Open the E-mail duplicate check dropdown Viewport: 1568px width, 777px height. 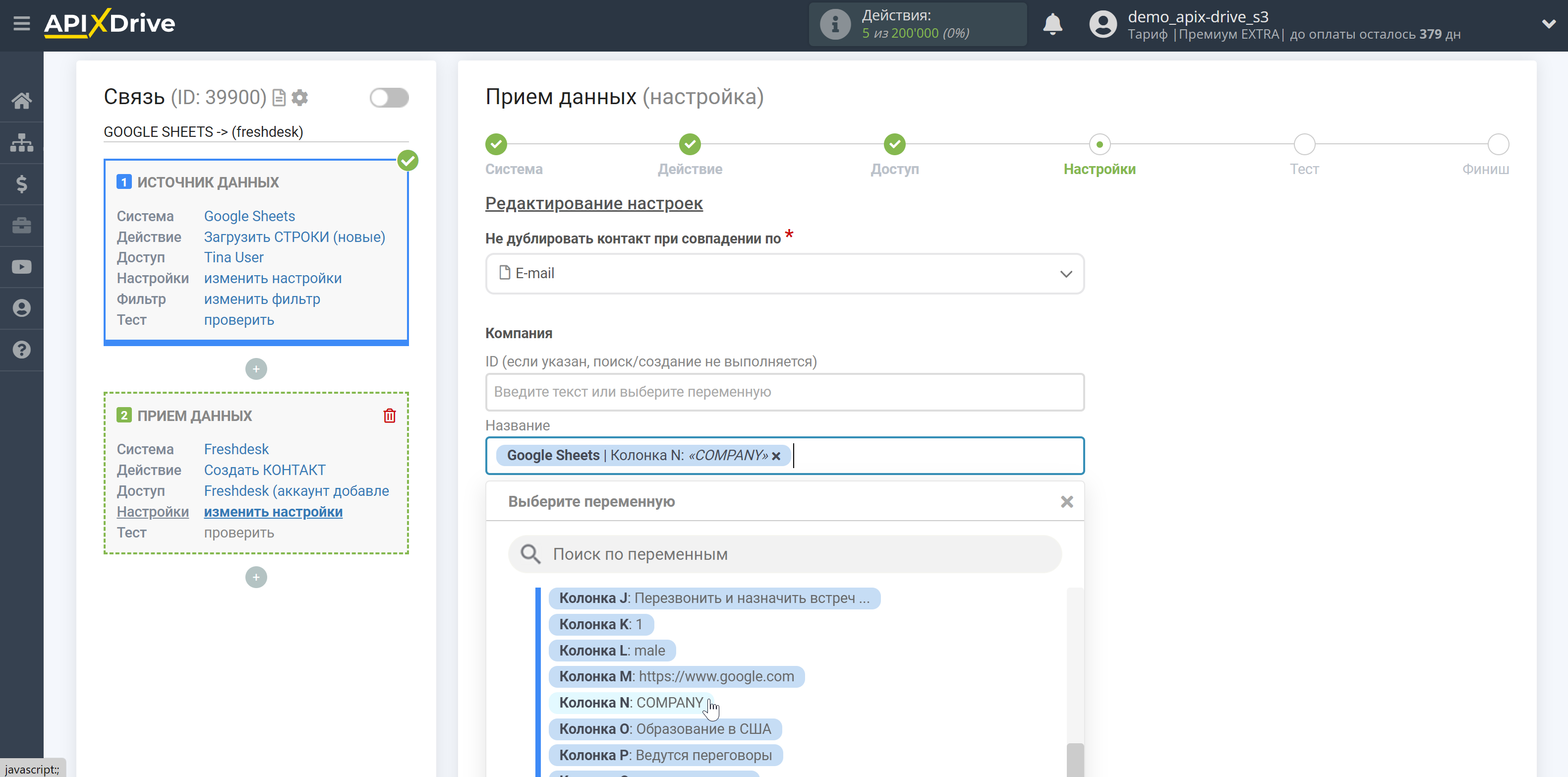[x=785, y=273]
